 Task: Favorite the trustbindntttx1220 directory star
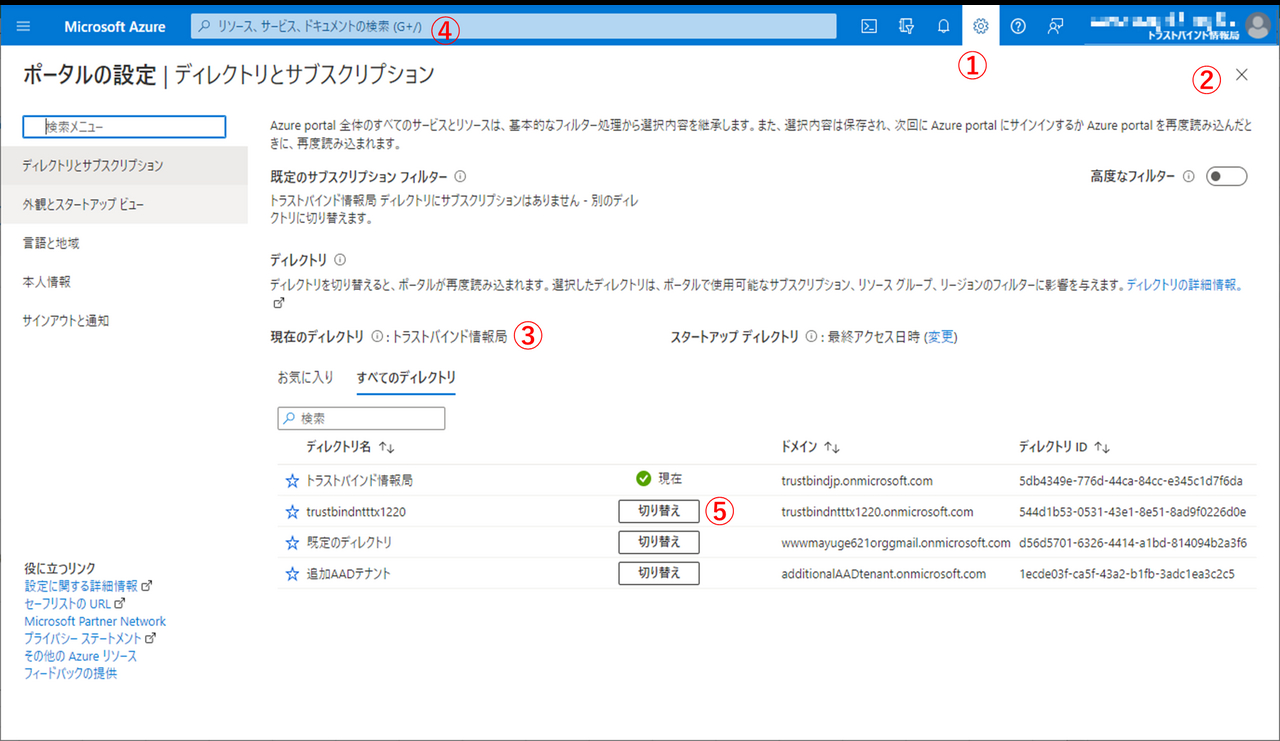[292, 512]
